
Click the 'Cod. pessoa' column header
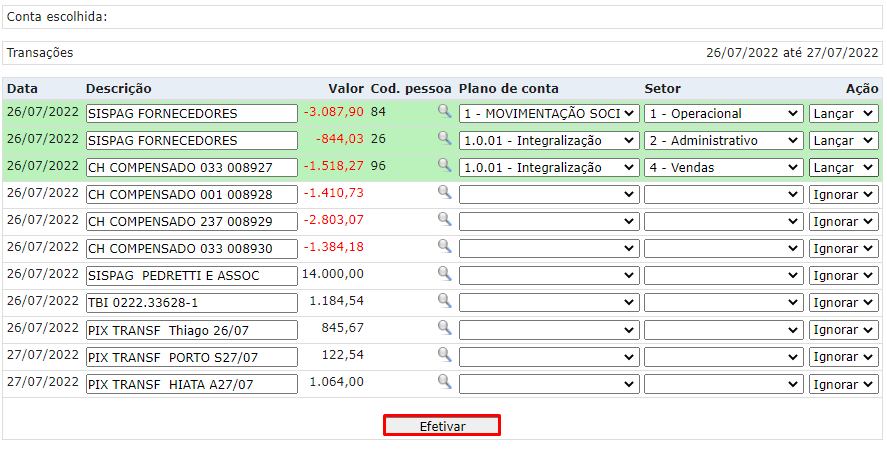(411, 89)
